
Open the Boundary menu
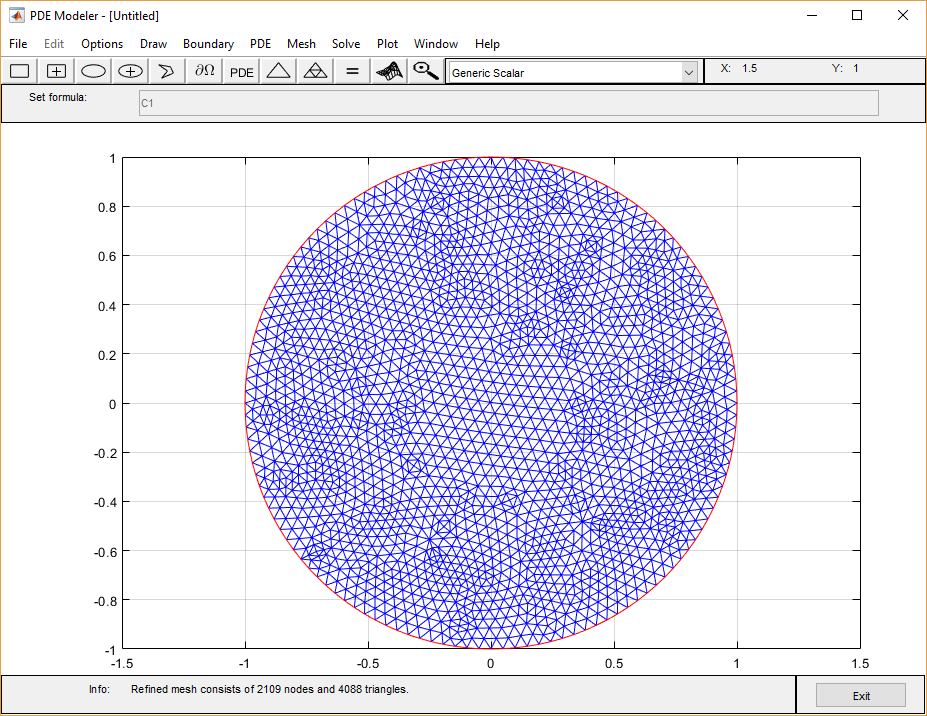click(x=208, y=44)
